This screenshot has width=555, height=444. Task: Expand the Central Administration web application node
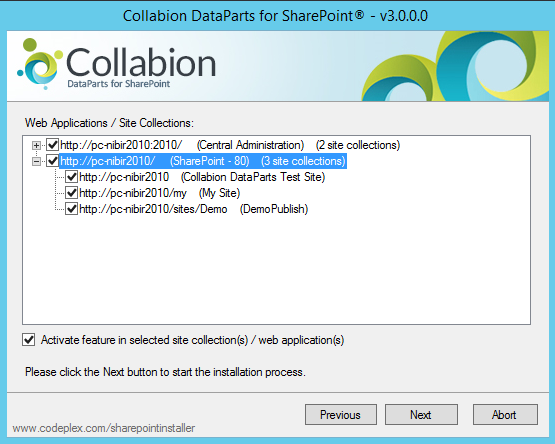(x=36, y=145)
